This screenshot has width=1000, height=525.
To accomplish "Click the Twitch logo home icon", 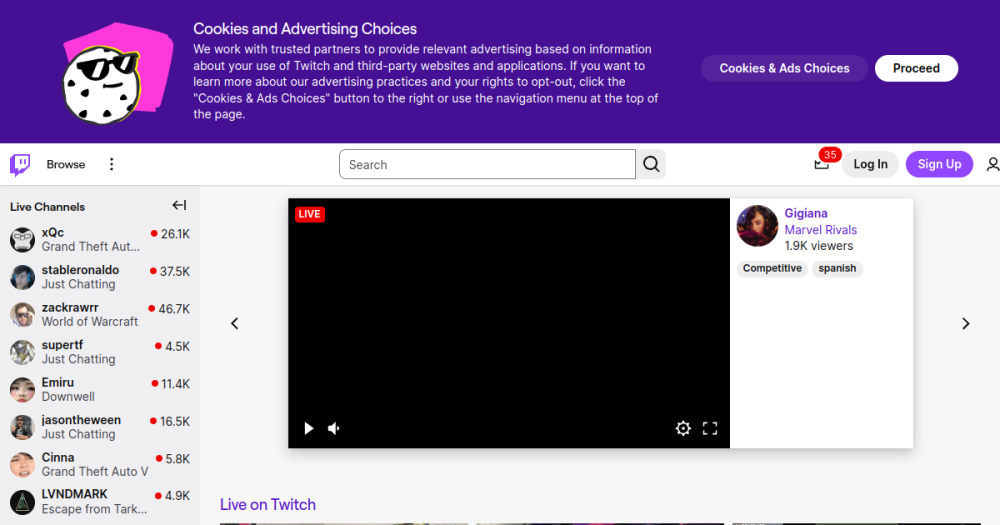I will coord(20,165).
